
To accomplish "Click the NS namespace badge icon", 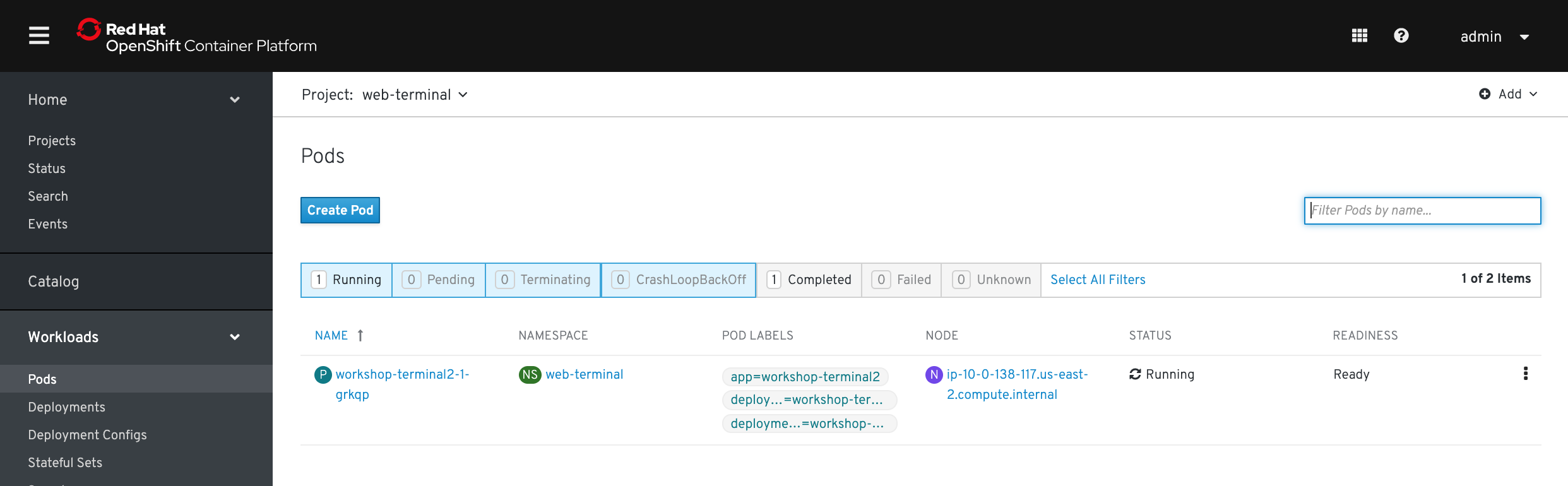I will coord(530,375).
